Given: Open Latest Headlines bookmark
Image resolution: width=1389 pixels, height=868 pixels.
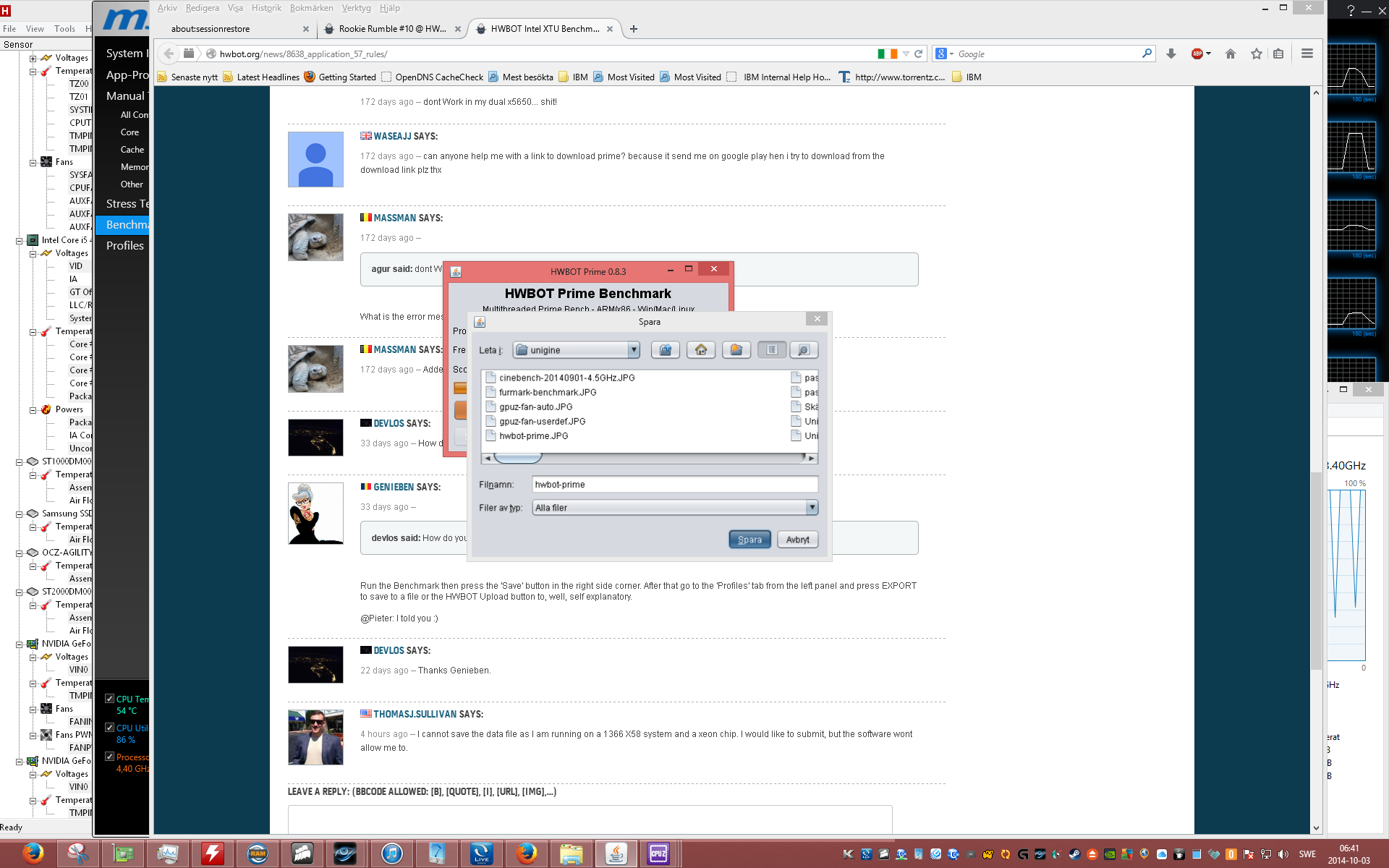Looking at the screenshot, I should (x=261, y=77).
